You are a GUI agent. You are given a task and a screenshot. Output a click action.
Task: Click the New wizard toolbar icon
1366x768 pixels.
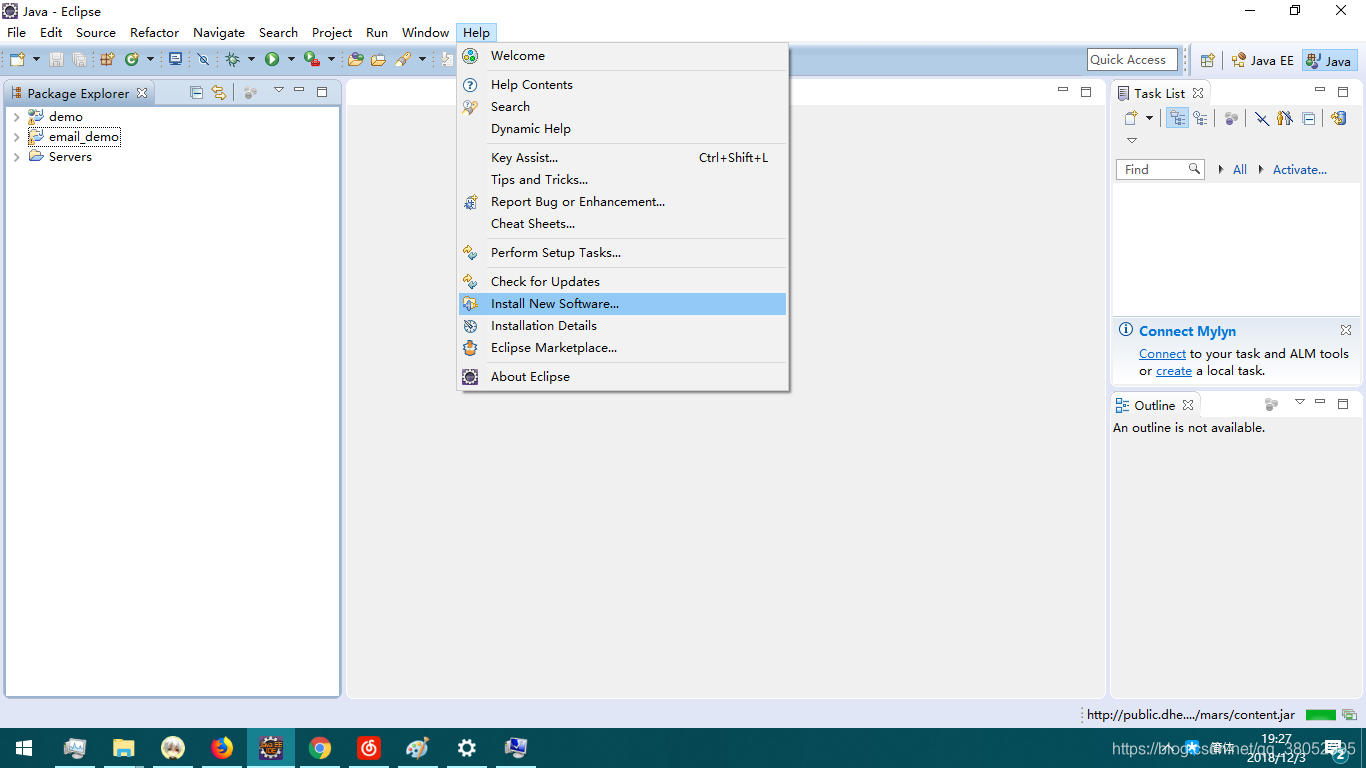point(17,60)
